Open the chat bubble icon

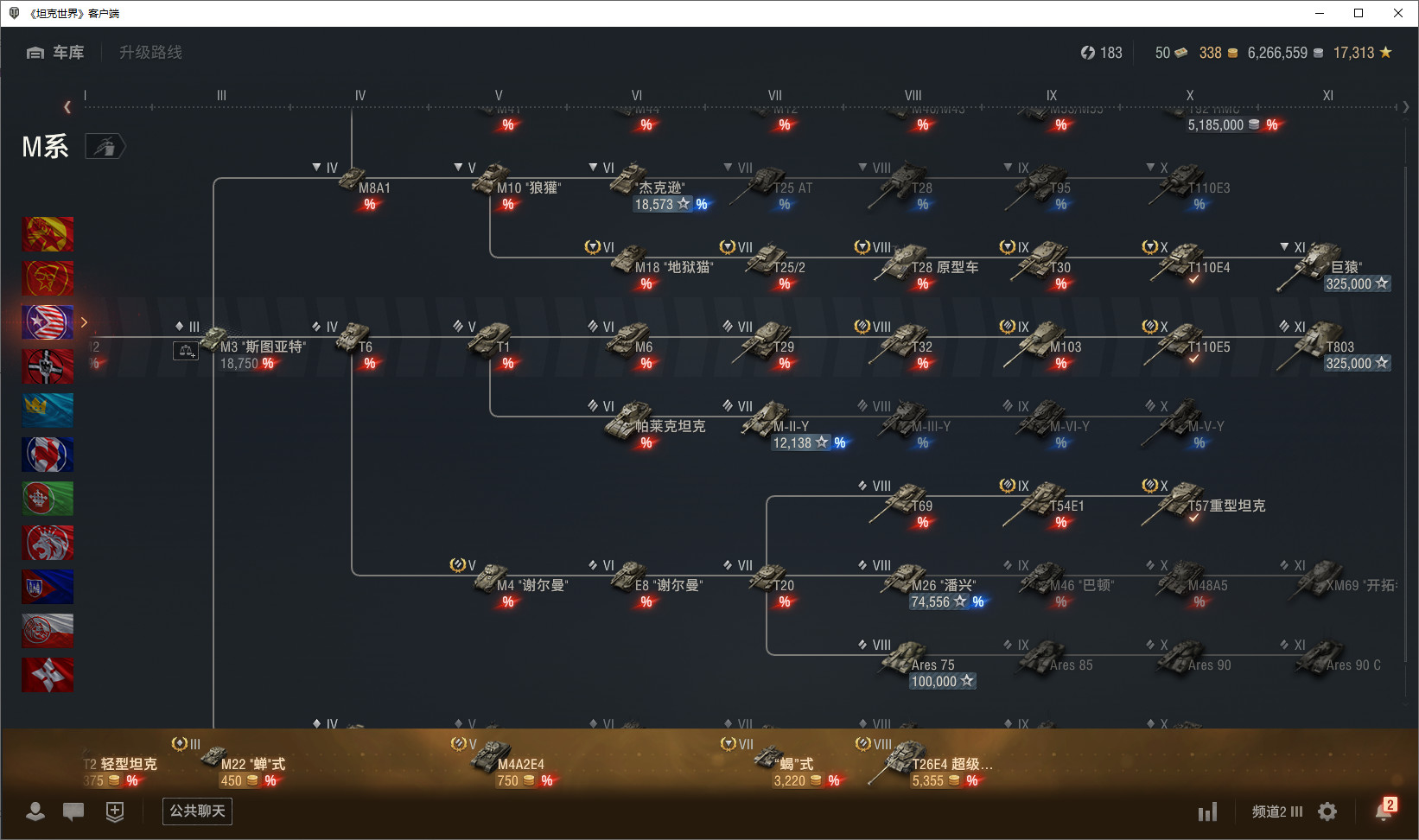click(x=73, y=811)
